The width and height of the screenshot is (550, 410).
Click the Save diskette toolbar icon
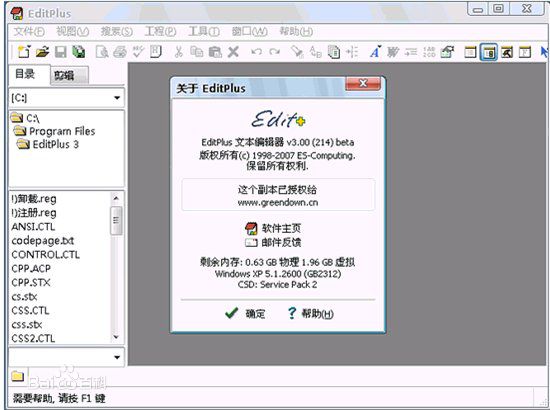61,52
